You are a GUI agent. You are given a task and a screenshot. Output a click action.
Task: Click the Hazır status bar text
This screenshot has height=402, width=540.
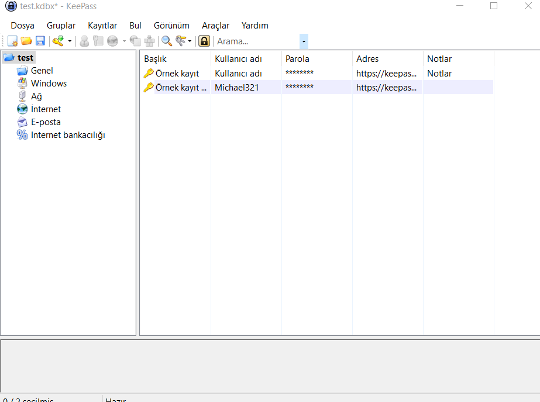(x=116, y=400)
